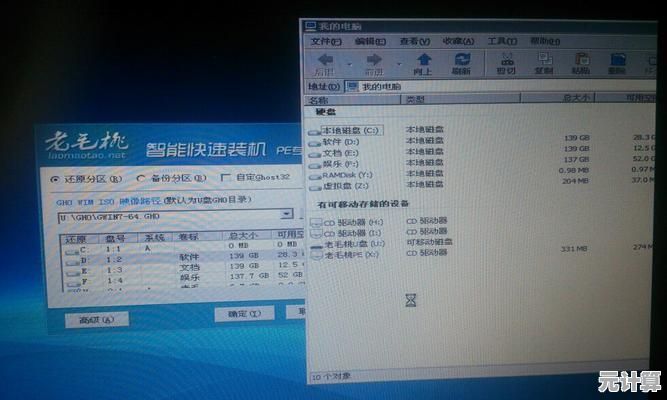Click the 我的电脑 address bar field
This screenshot has height=400, width=667.
tap(501, 86)
